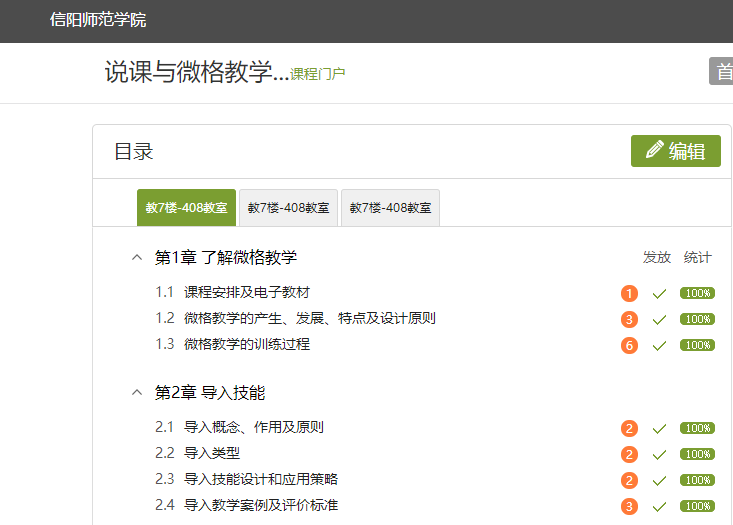Click the orange badge for section 2.3
The height and width of the screenshot is (525, 733).
pyautogui.click(x=629, y=480)
